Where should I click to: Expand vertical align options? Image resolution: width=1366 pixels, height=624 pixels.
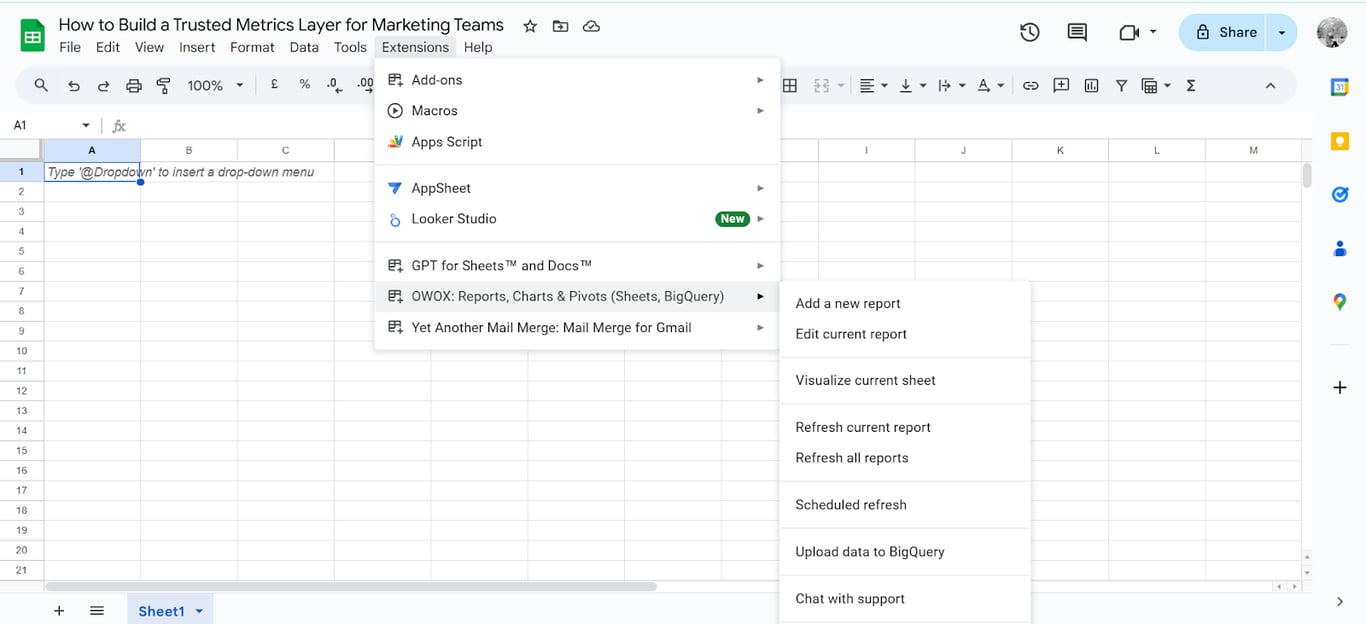coord(922,86)
